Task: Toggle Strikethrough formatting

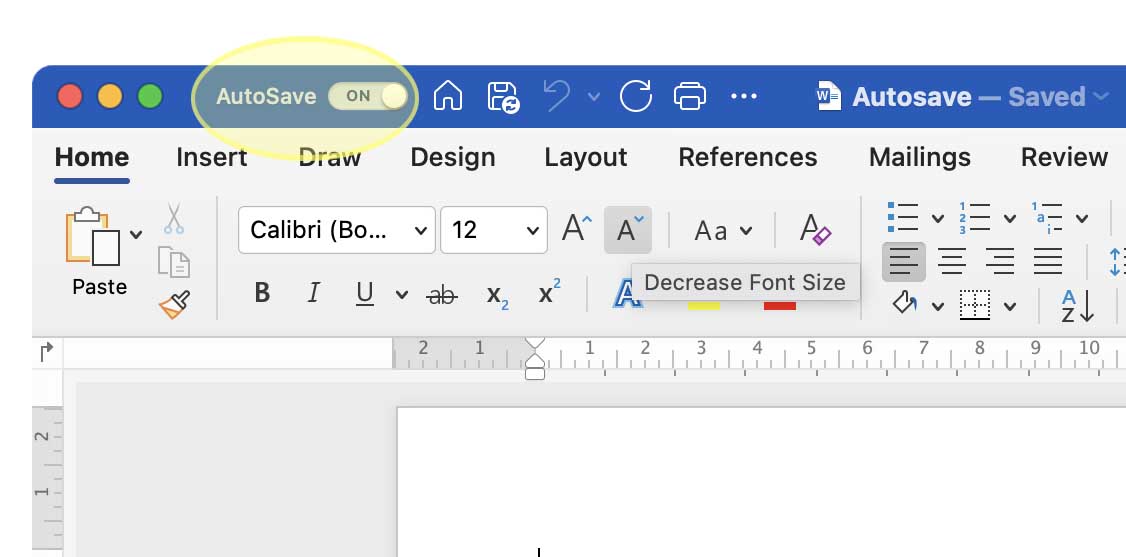Action: click(441, 294)
